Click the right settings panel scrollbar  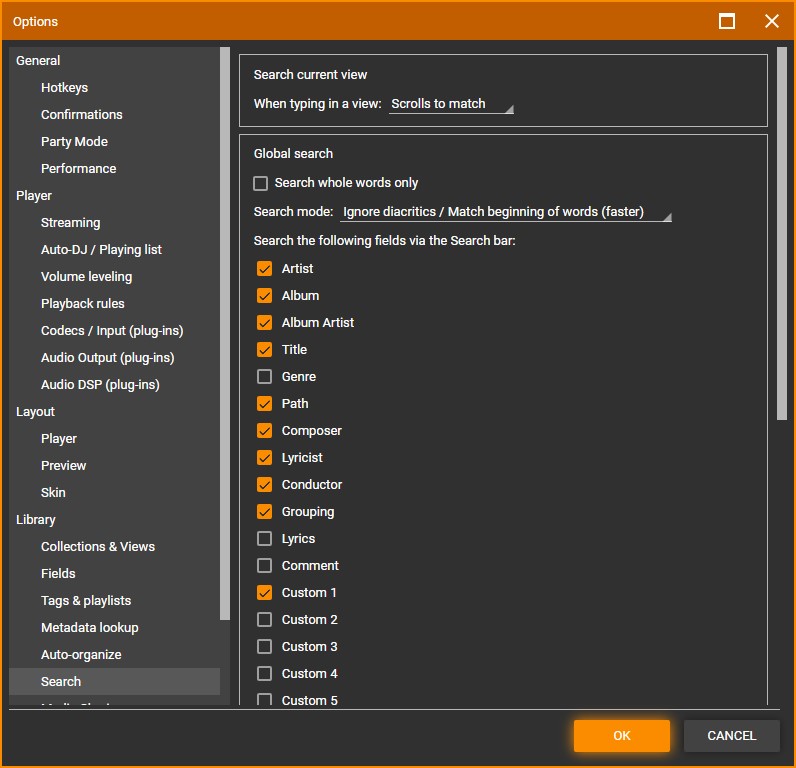click(x=782, y=233)
